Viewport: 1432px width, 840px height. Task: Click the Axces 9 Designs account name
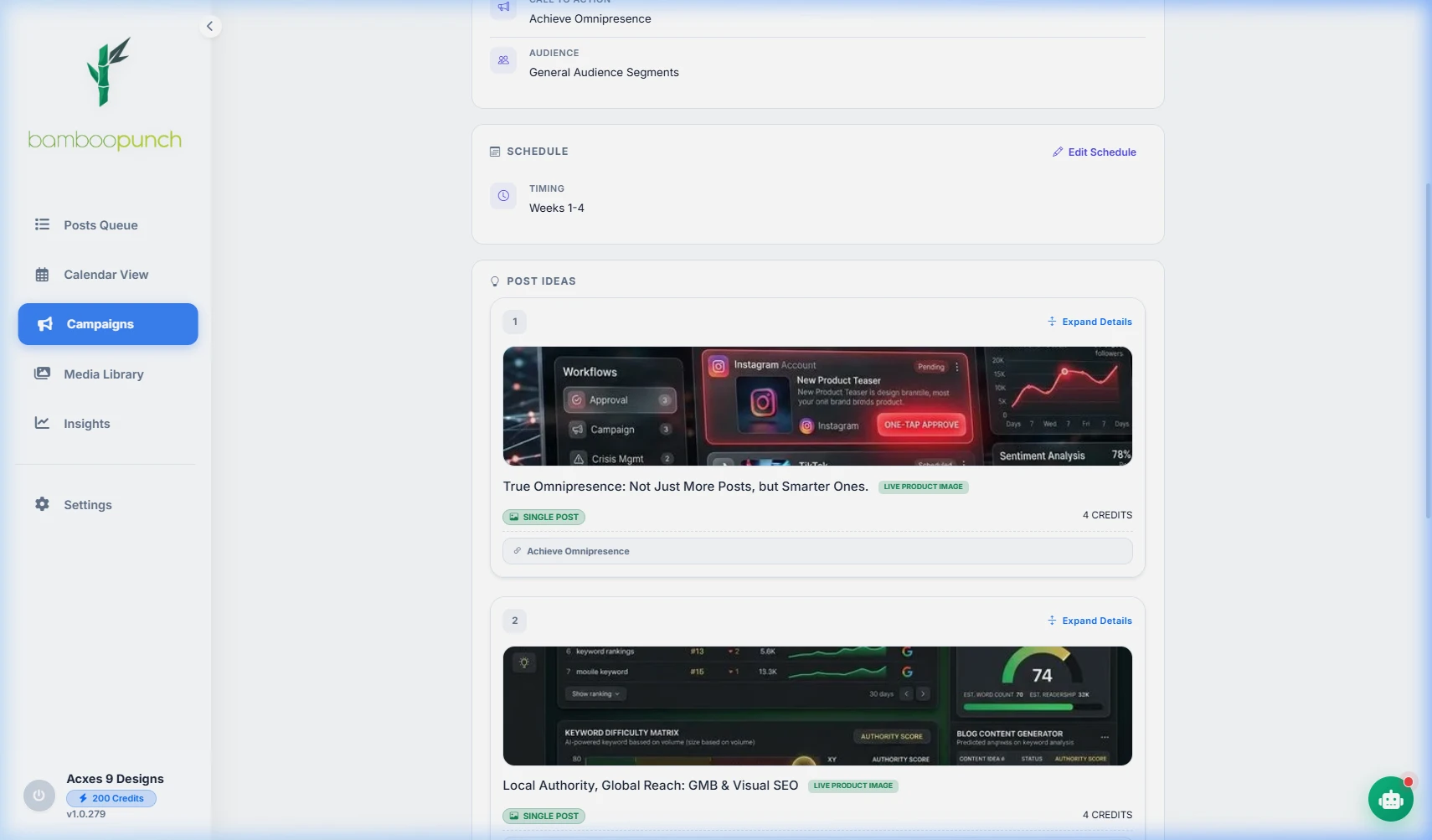(115, 778)
